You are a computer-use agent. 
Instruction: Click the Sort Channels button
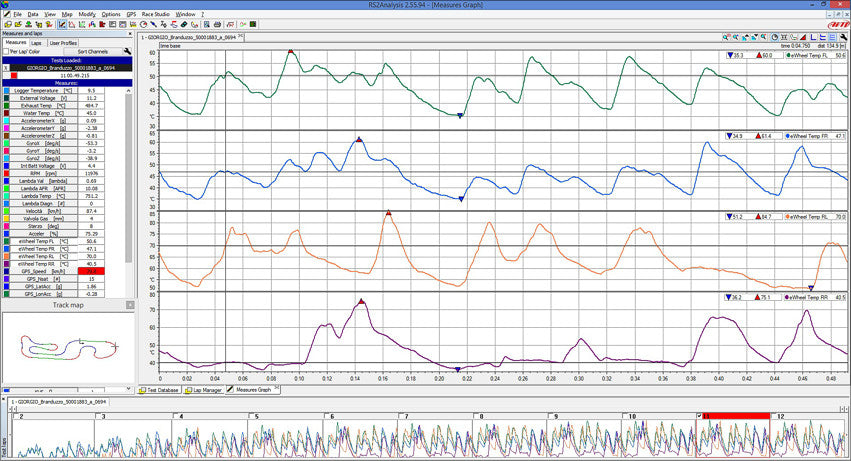point(91,51)
